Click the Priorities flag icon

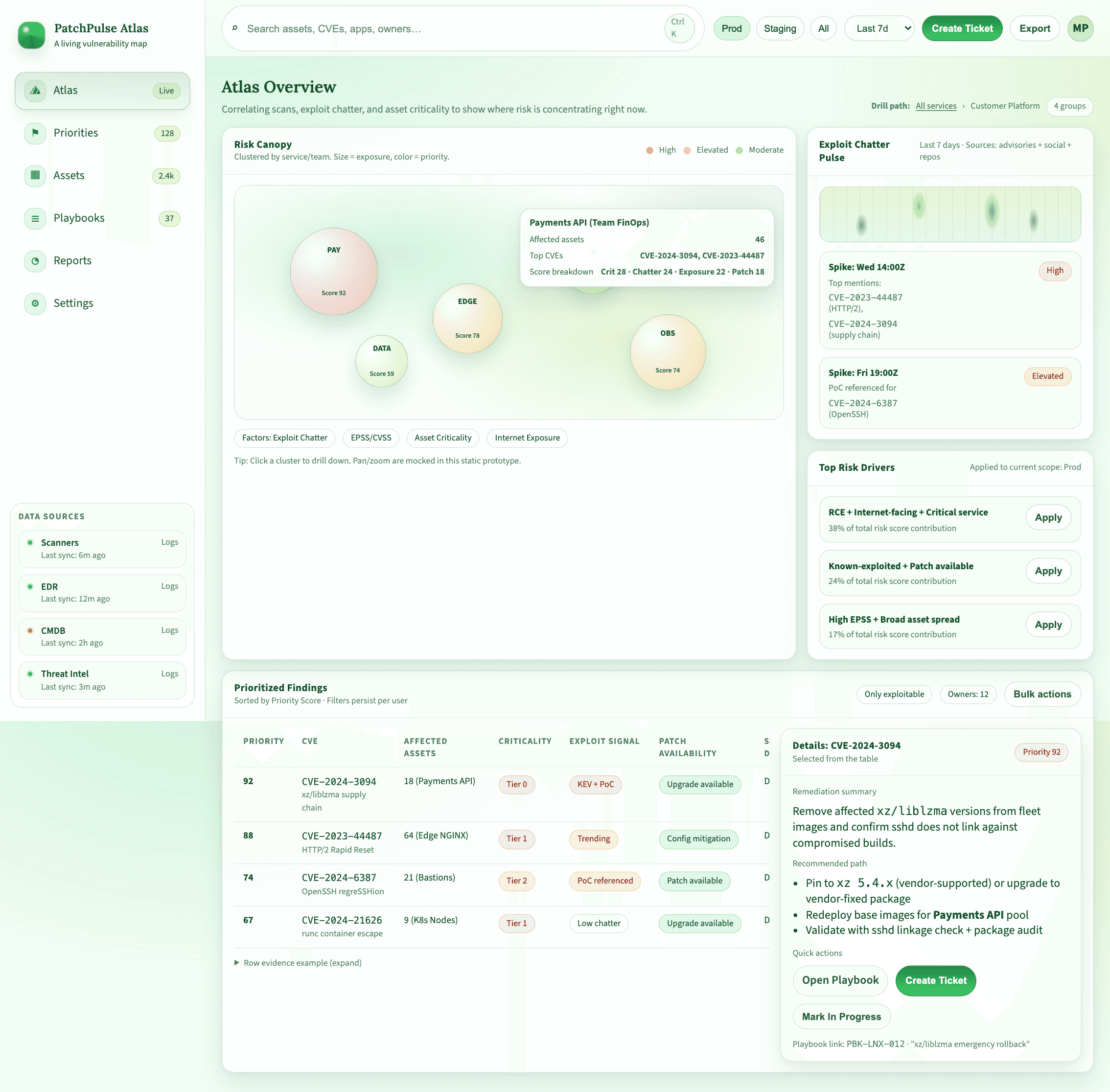tap(35, 133)
